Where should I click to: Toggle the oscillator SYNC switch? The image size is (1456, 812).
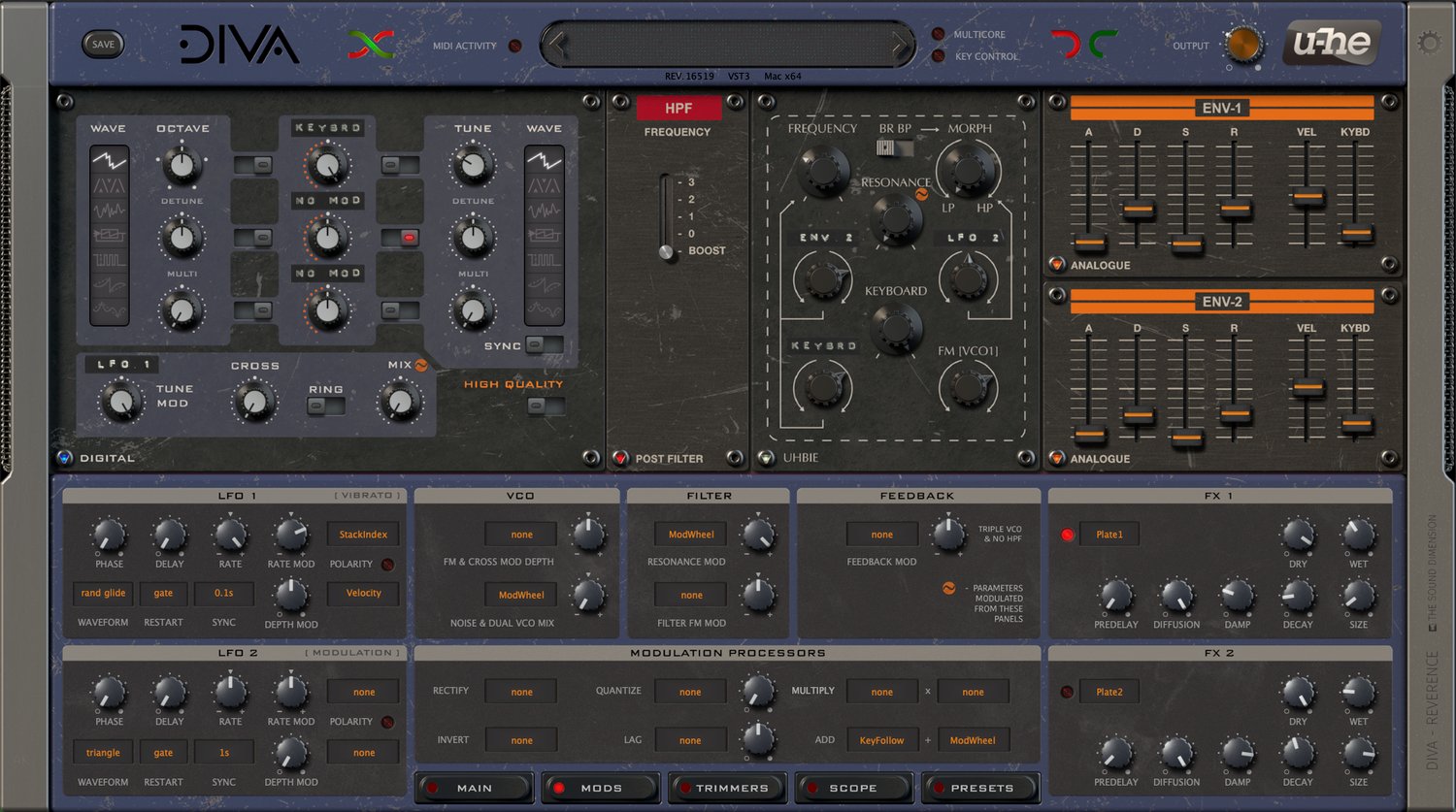point(546,344)
